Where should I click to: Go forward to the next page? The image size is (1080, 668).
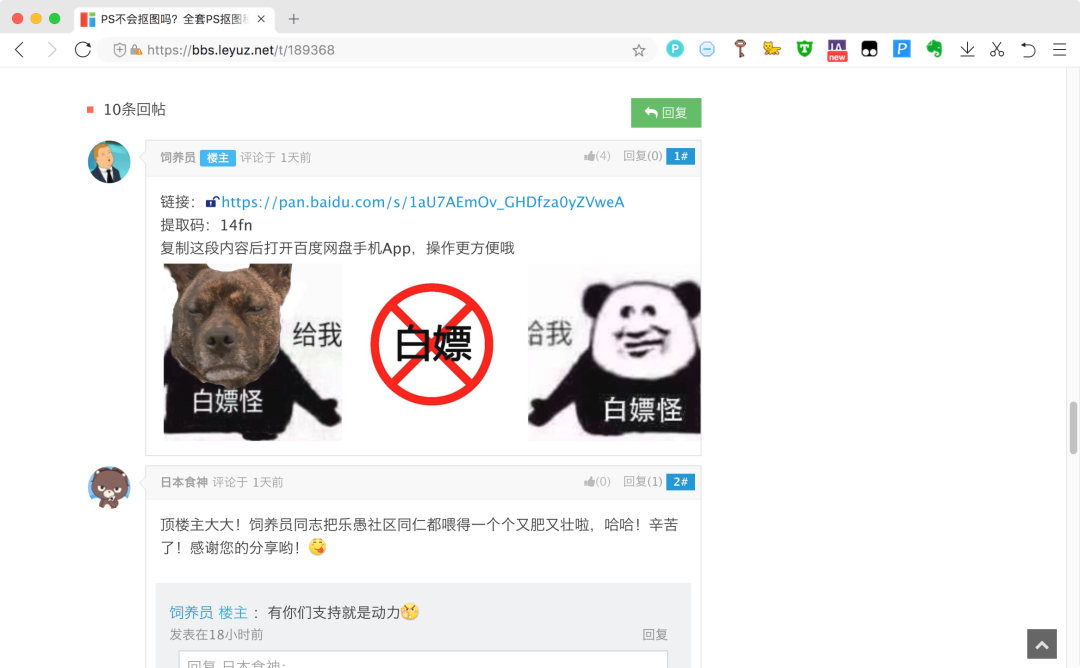point(52,50)
